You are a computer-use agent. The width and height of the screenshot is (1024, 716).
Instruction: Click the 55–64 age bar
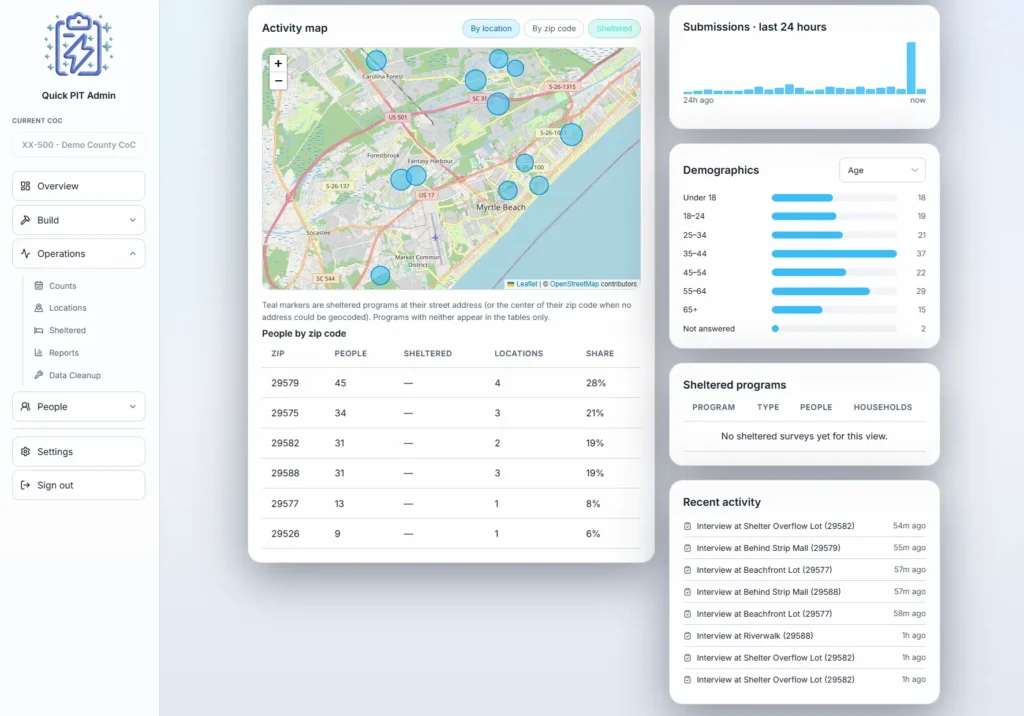pos(820,291)
